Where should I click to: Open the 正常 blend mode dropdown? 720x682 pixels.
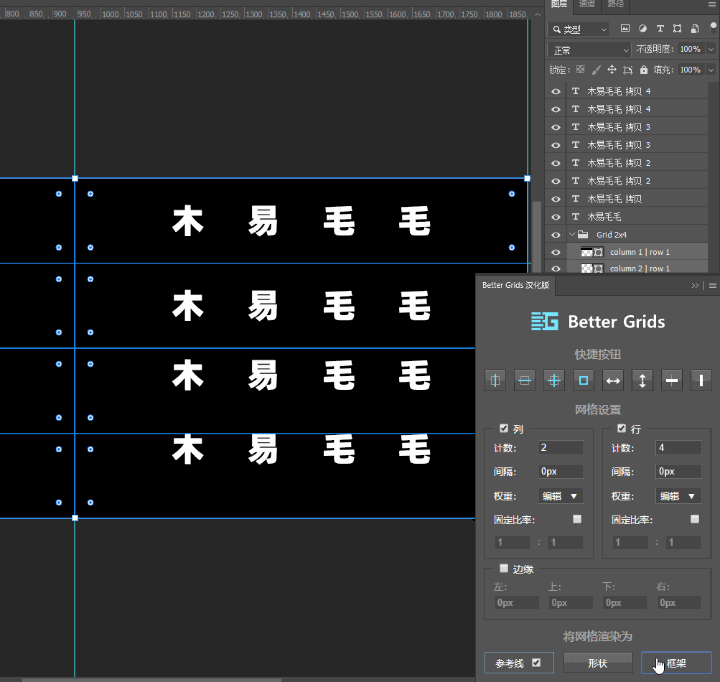tap(590, 50)
